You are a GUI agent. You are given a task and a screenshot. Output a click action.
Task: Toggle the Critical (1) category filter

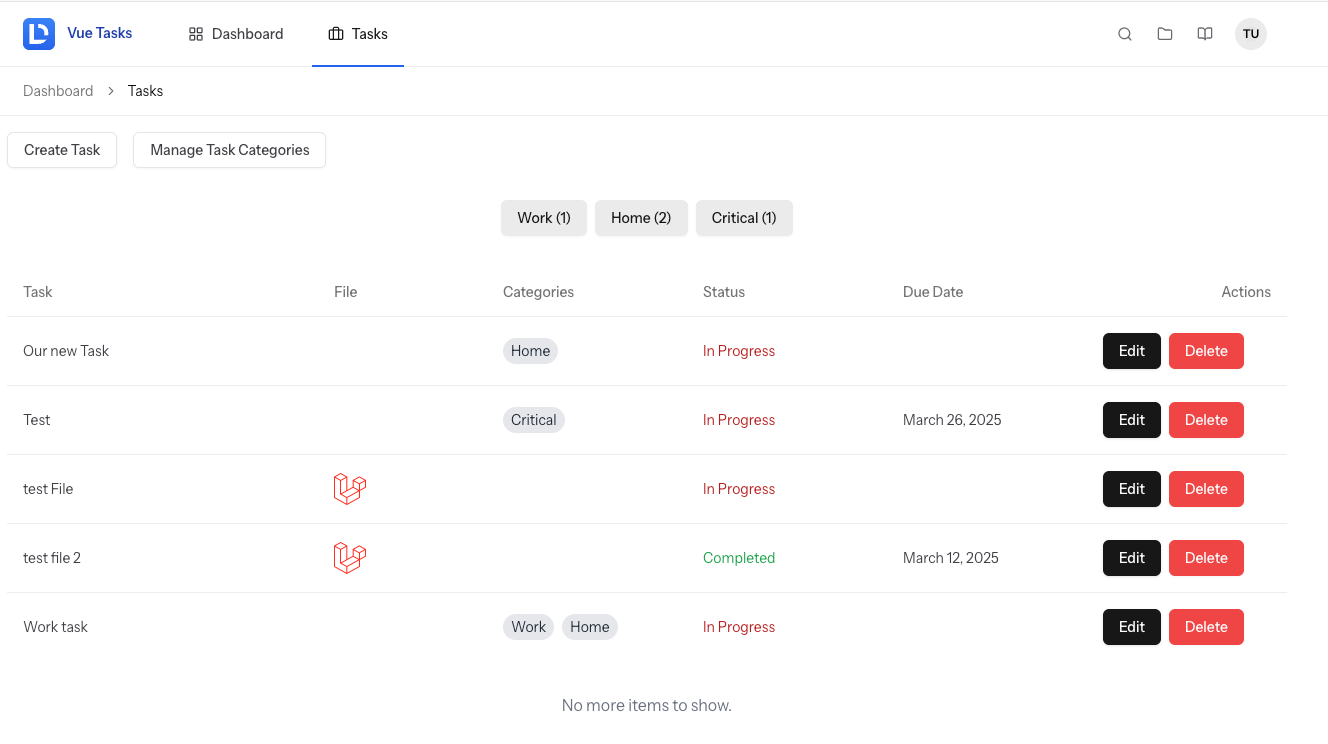pos(744,218)
